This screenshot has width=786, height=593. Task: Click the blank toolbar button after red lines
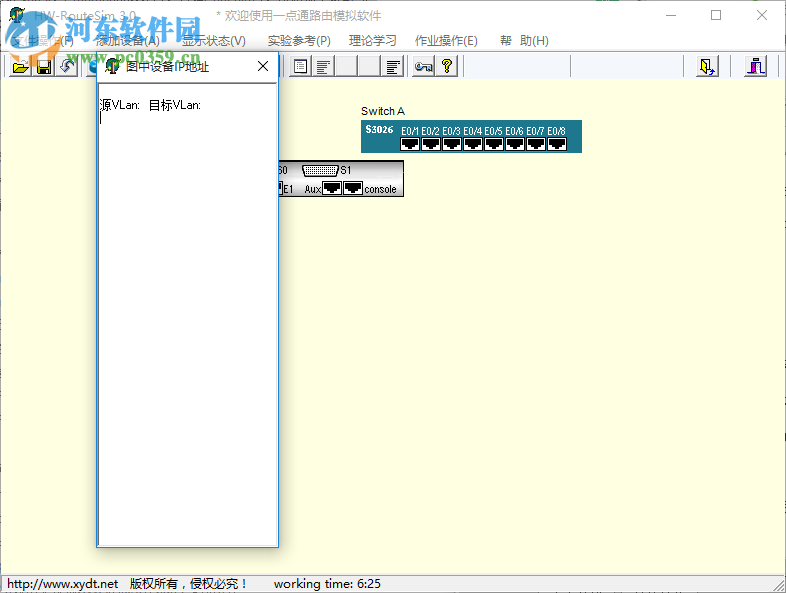pos(346,67)
